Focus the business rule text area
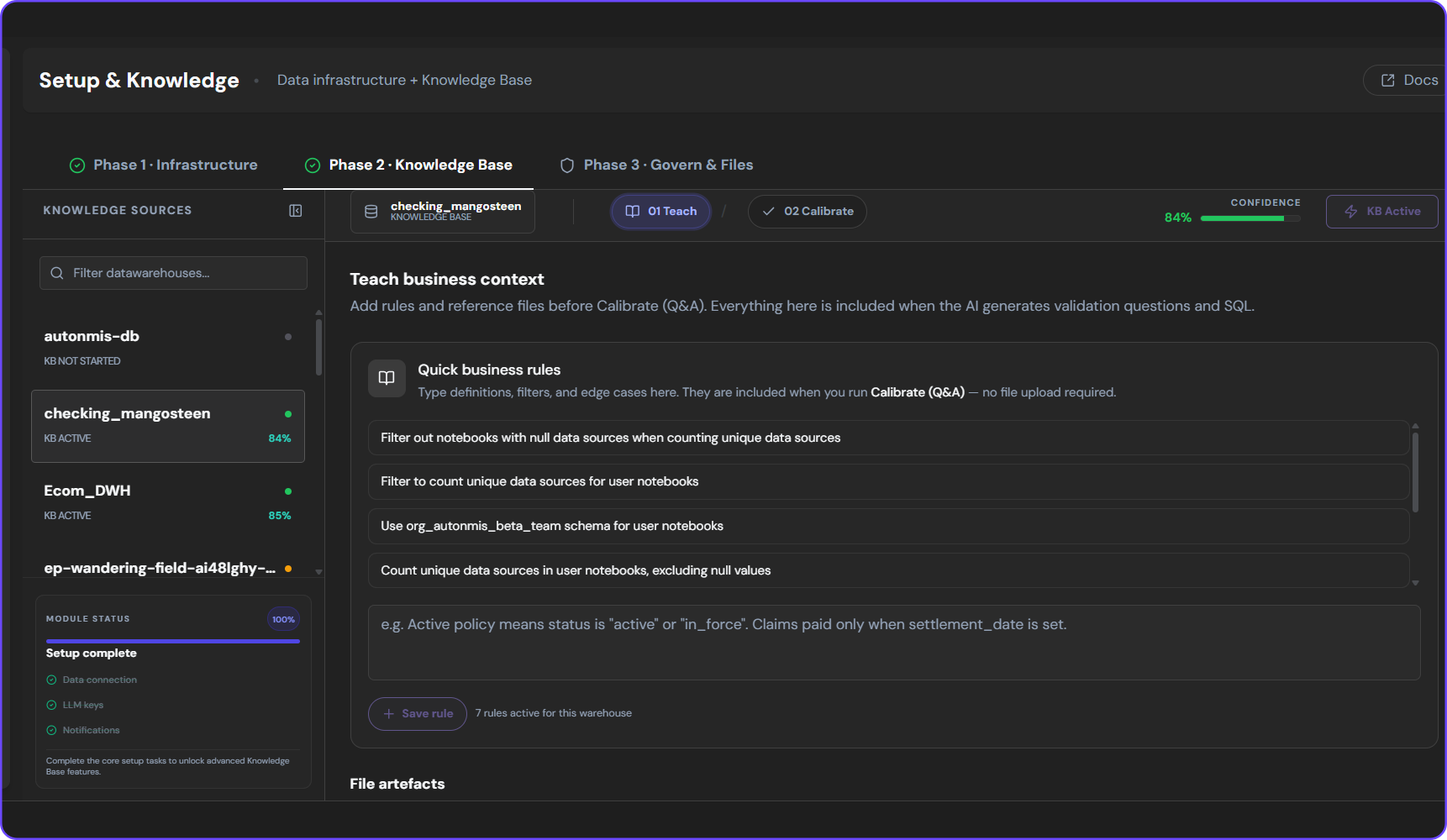The image size is (1447, 840). pos(894,643)
